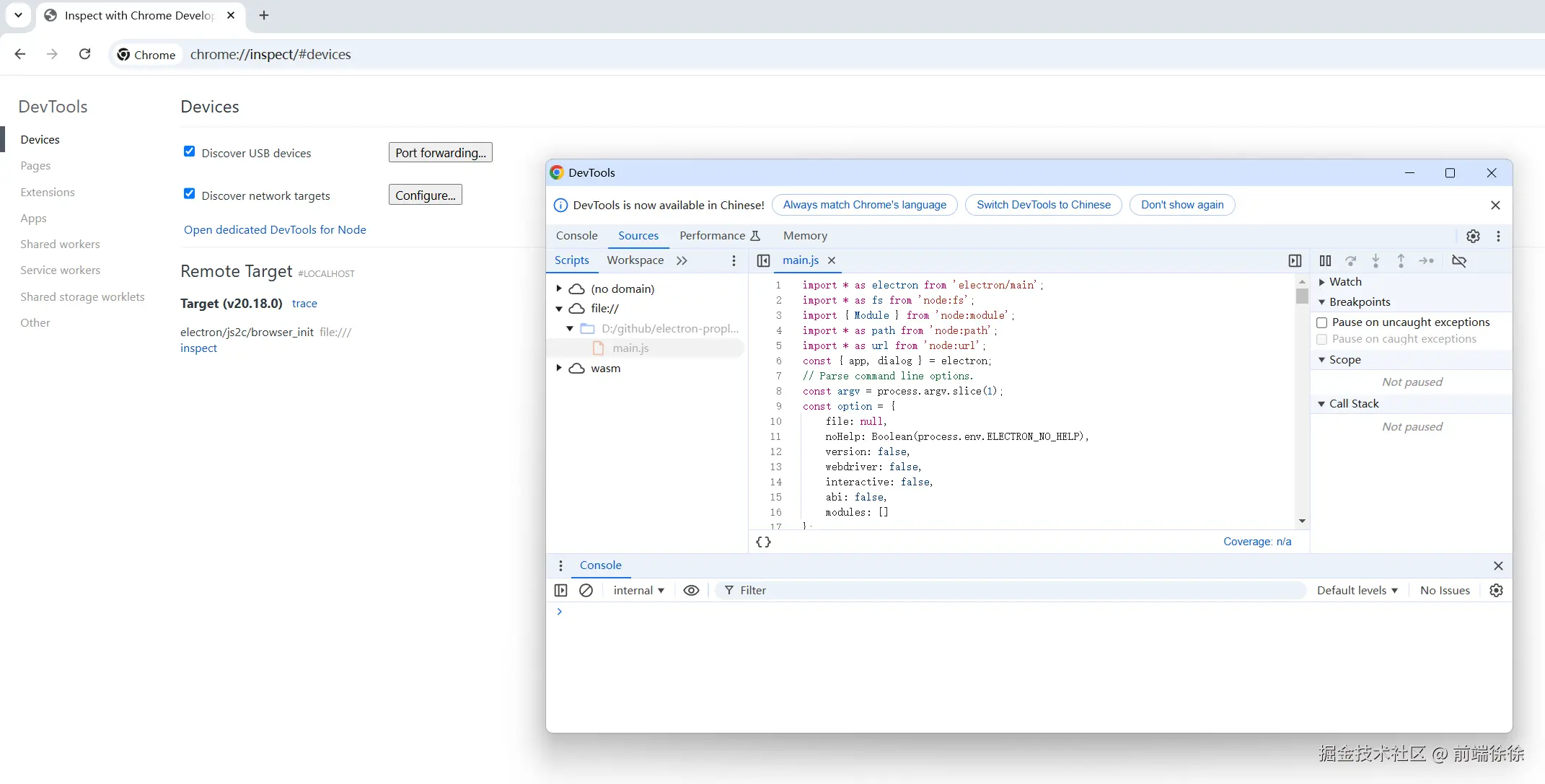Click in the console Filter field

coord(1010,590)
